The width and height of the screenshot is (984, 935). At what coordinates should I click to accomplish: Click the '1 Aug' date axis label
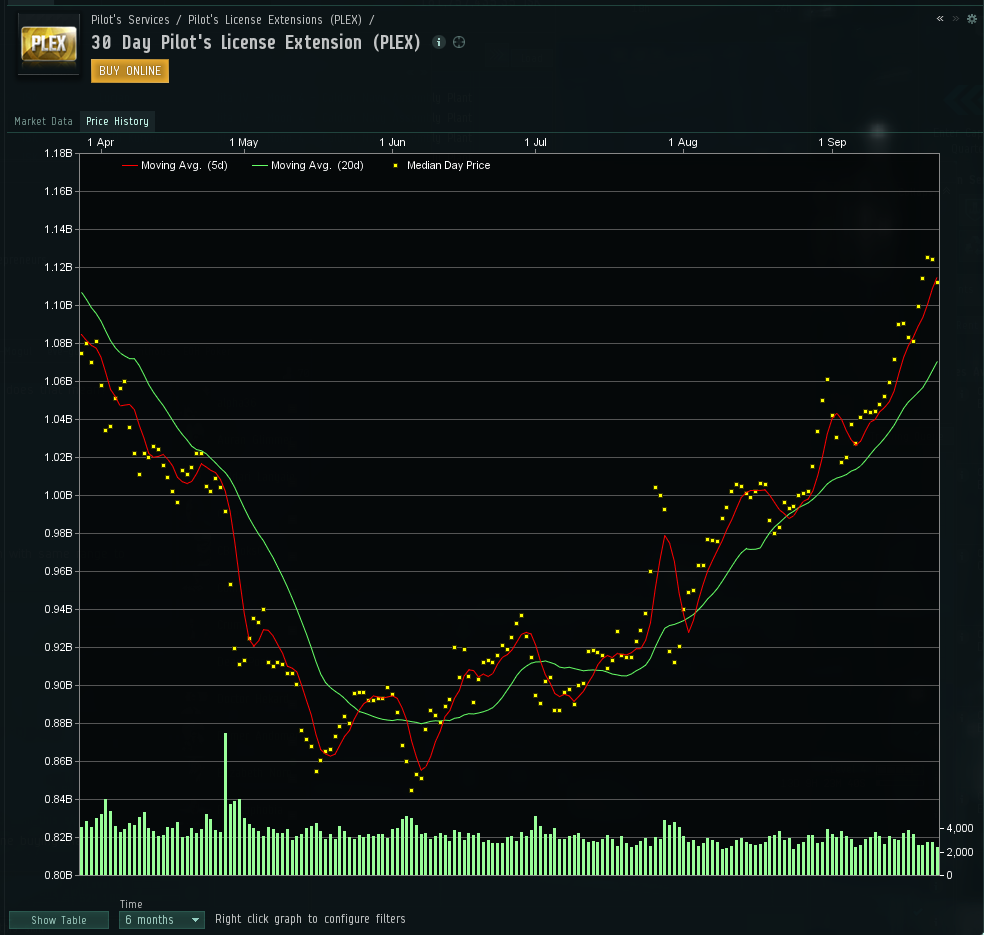point(683,142)
